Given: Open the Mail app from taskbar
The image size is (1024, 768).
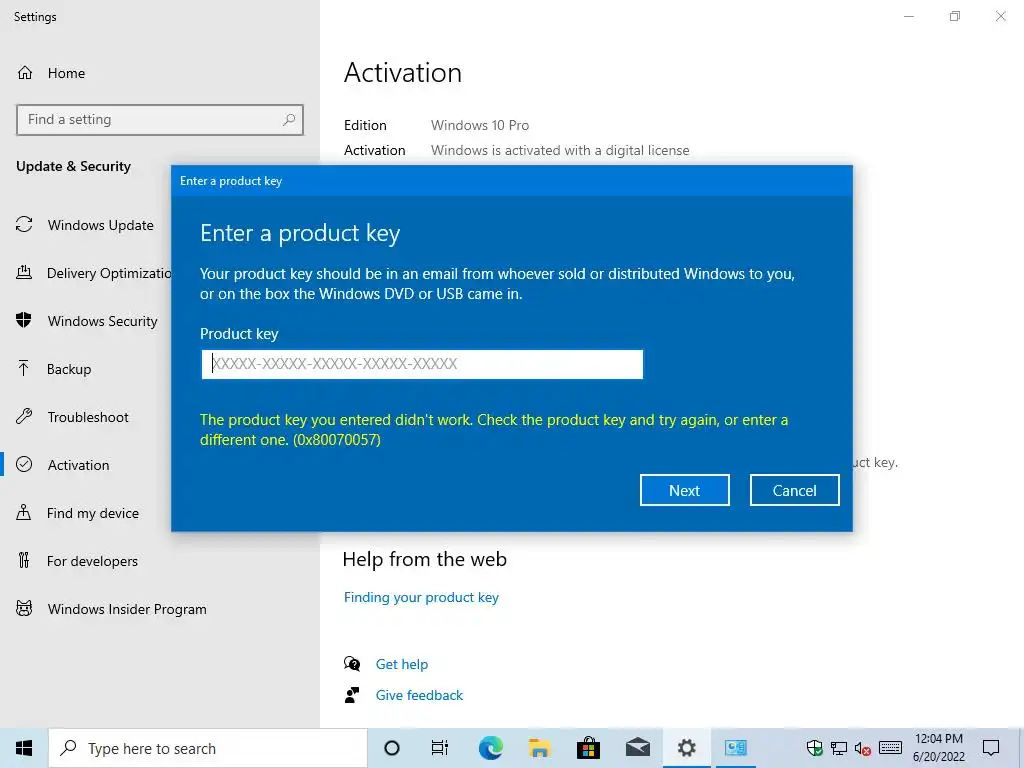Looking at the screenshot, I should click(x=637, y=748).
